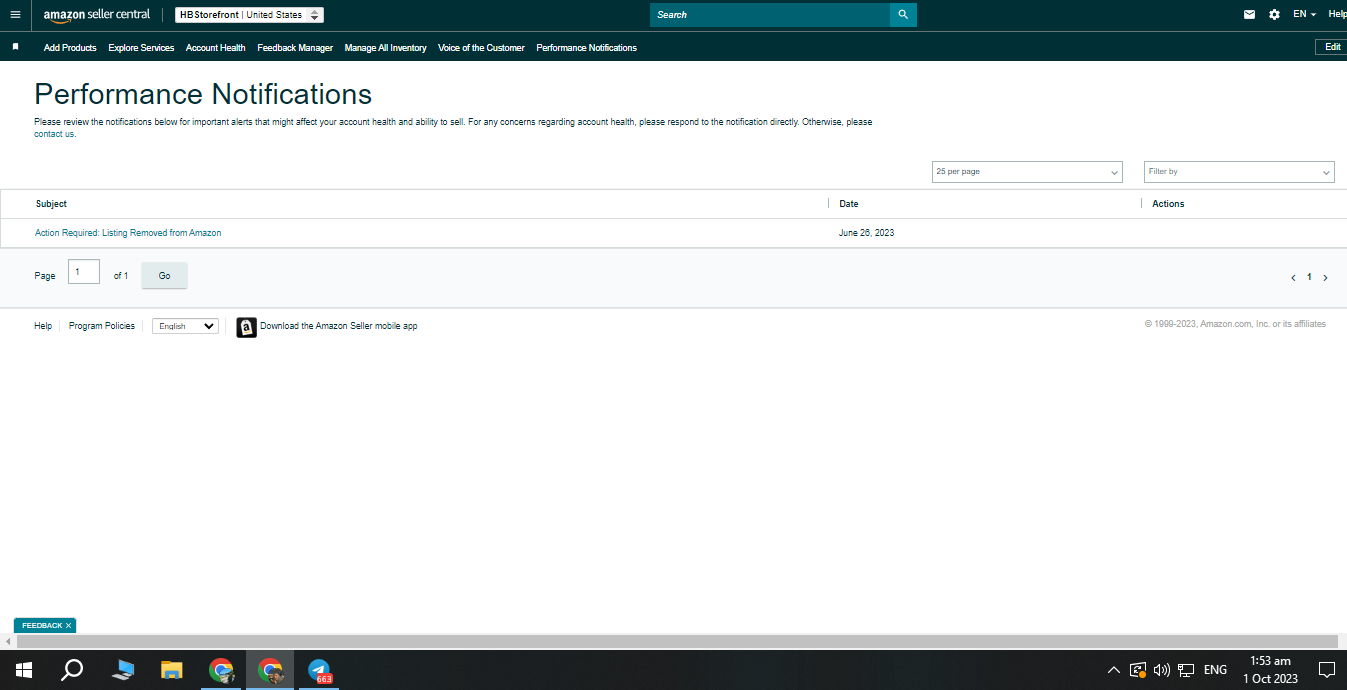Click the June 26, 2023 date cell
The image size is (1347, 690).
(x=866, y=233)
